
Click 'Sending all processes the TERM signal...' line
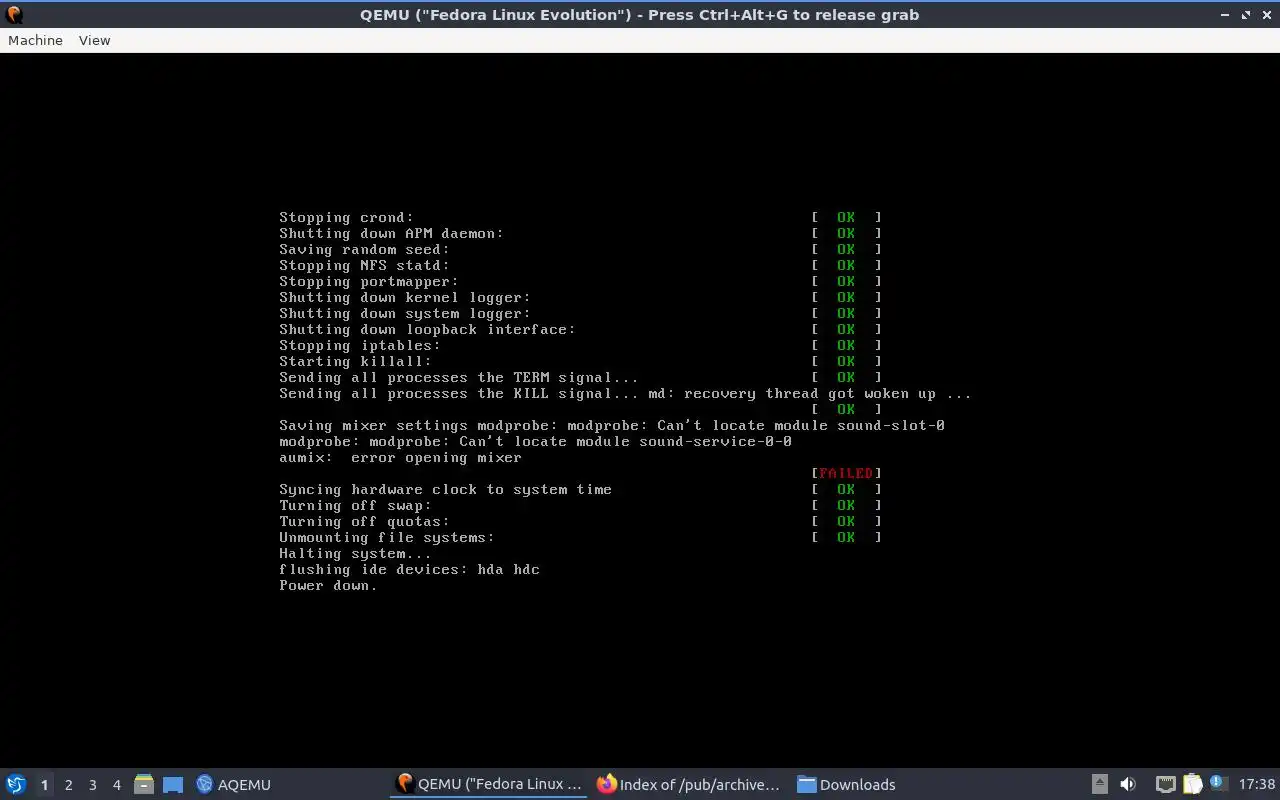click(x=458, y=377)
